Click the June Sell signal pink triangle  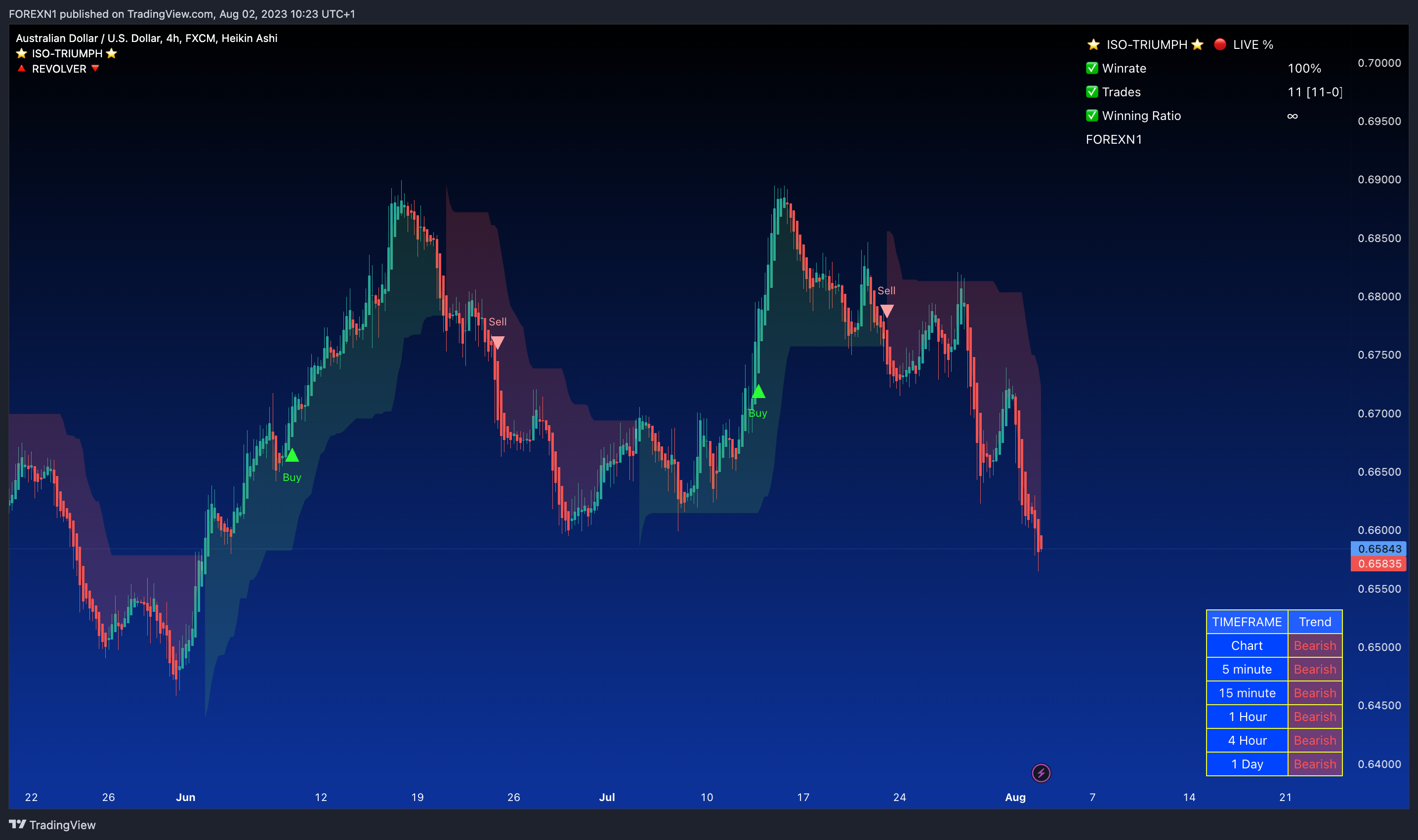497,342
